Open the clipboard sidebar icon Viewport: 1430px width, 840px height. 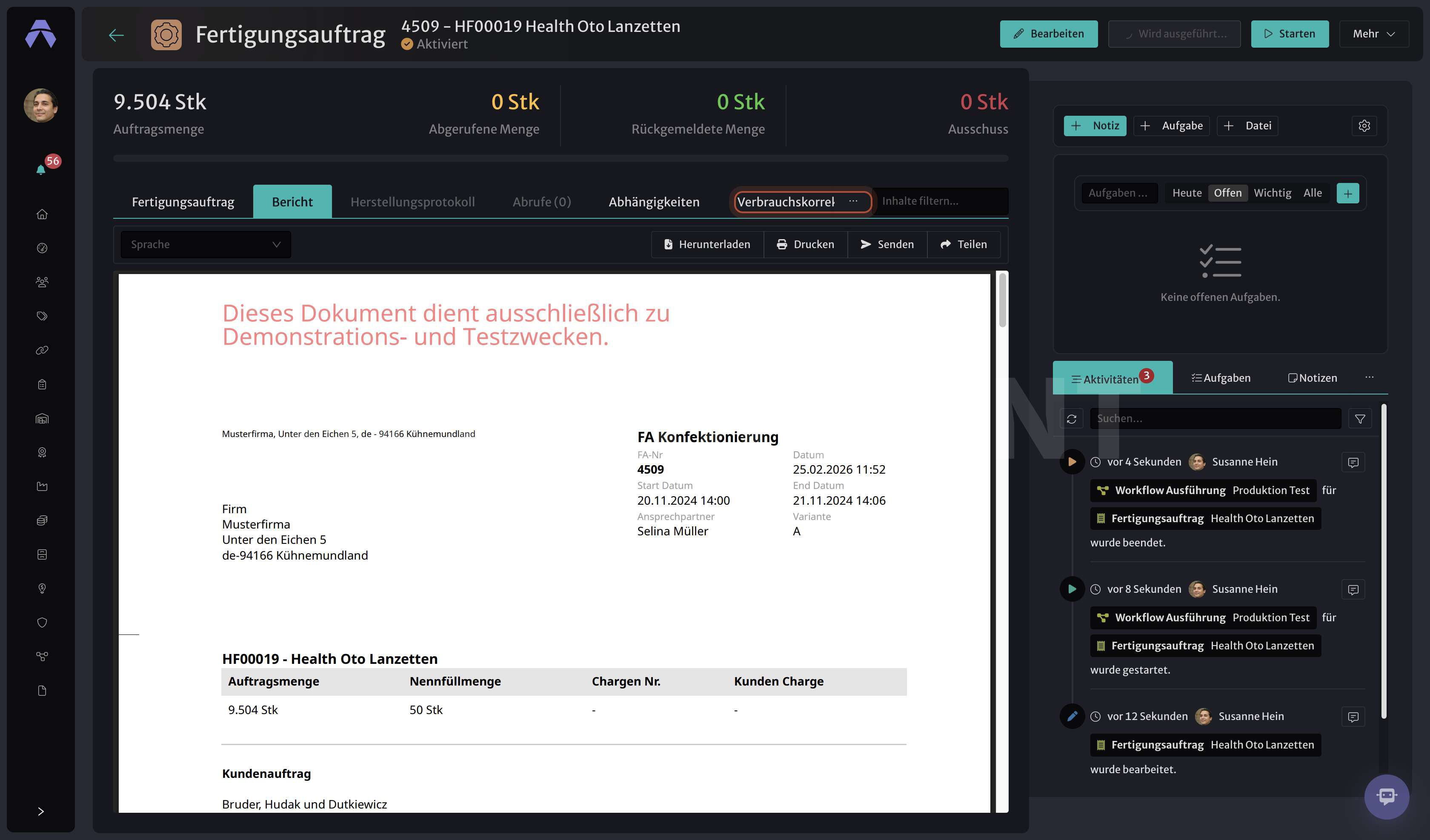pyautogui.click(x=42, y=384)
